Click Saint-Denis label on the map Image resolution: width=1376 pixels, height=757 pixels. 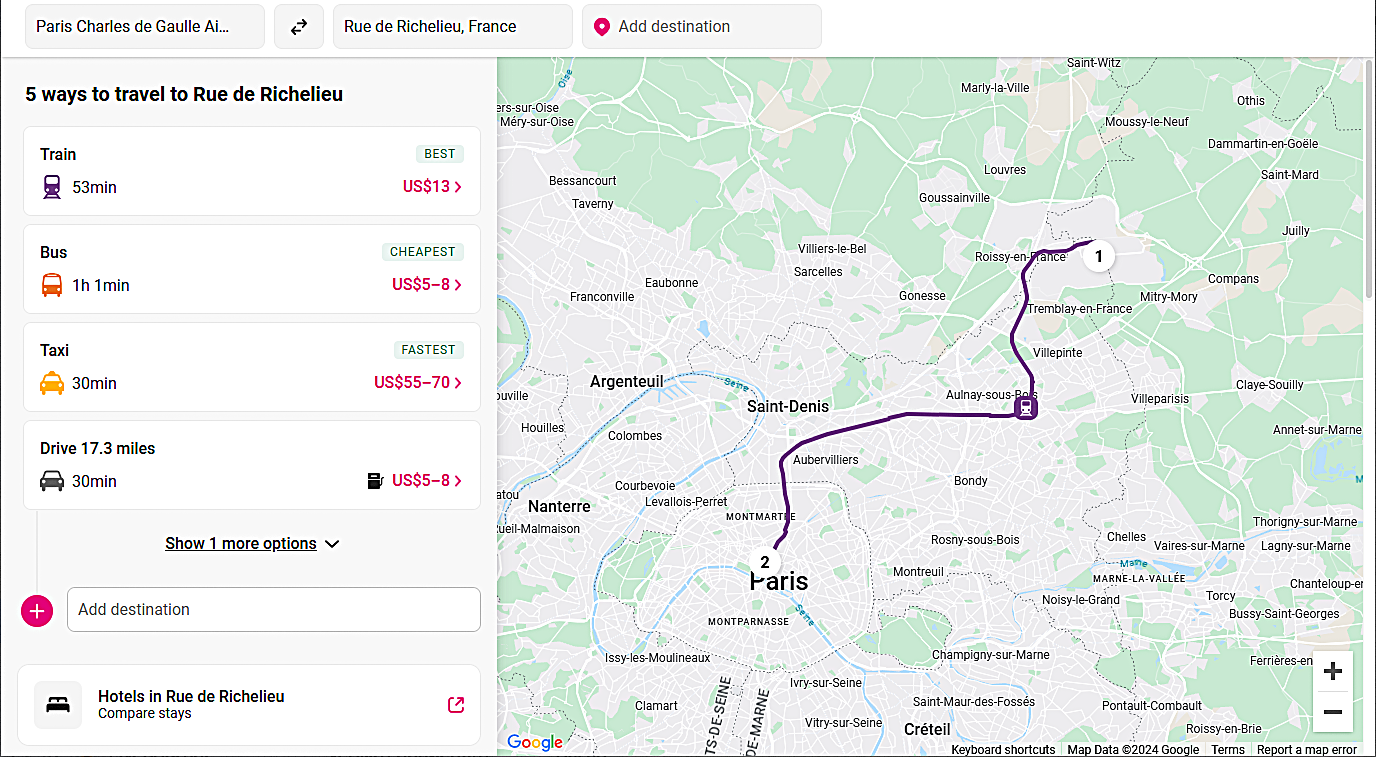(x=788, y=407)
